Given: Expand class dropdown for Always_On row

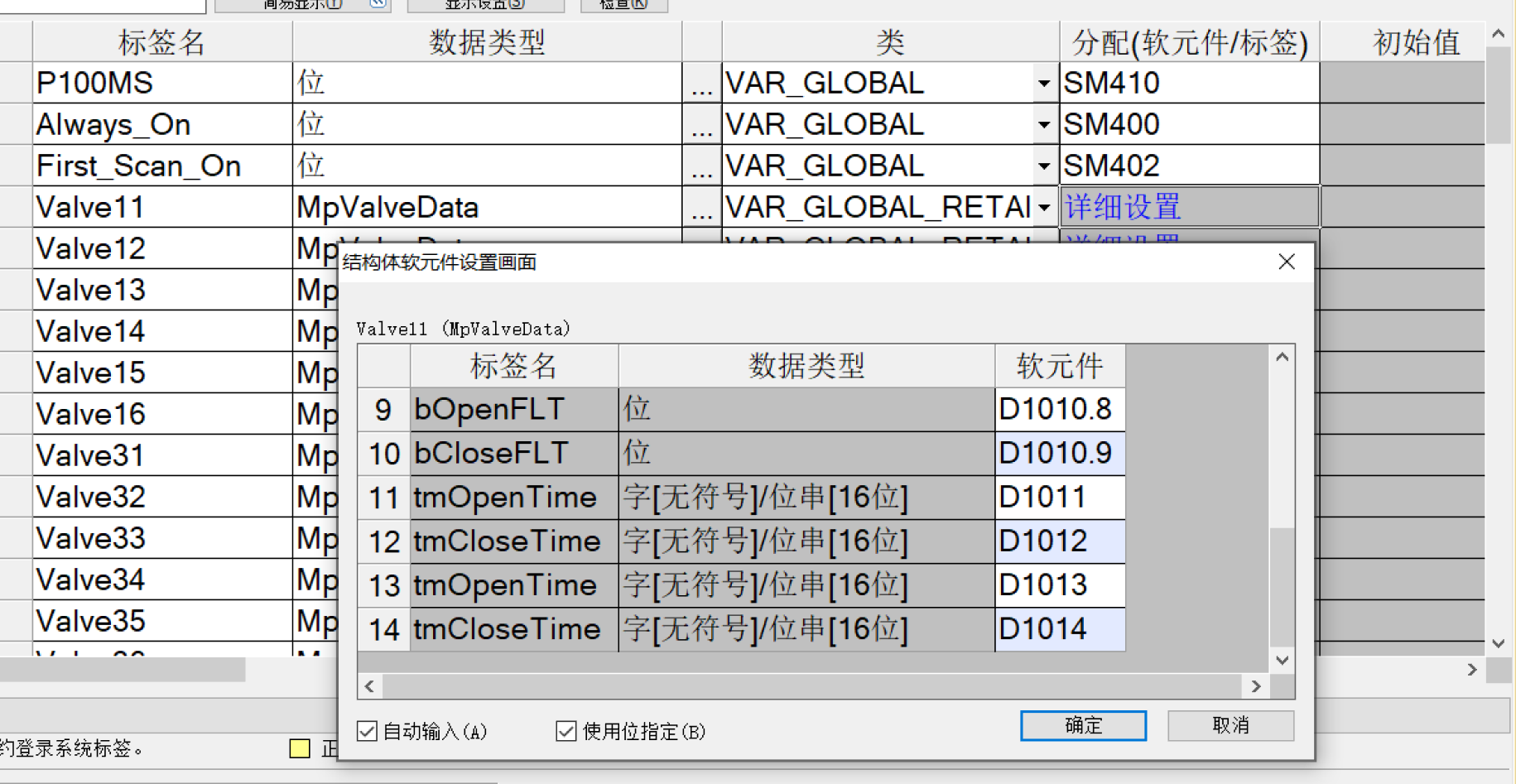Looking at the screenshot, I should pyautogui.click(x=1044, y=125).
